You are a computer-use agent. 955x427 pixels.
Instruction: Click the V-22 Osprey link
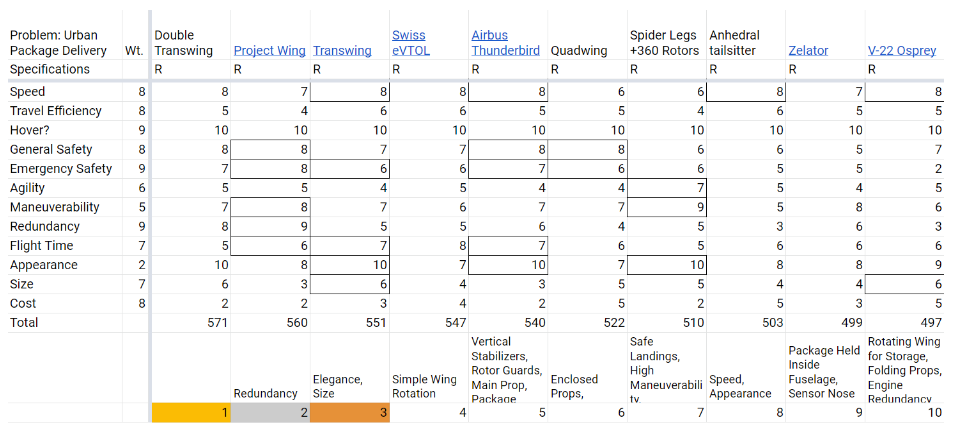[x=902, y=51]
